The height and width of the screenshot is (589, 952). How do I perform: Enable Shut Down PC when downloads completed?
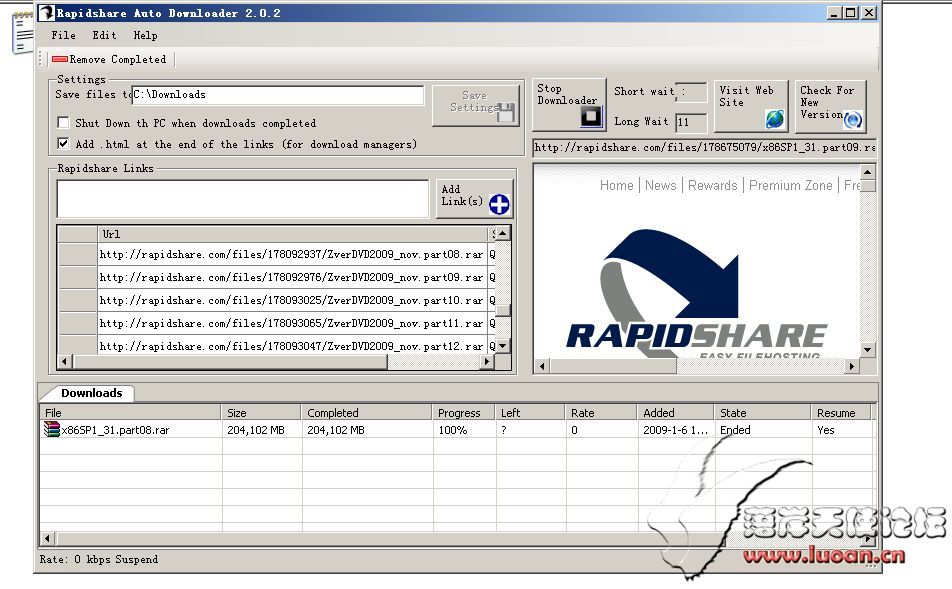click(63, 123)
